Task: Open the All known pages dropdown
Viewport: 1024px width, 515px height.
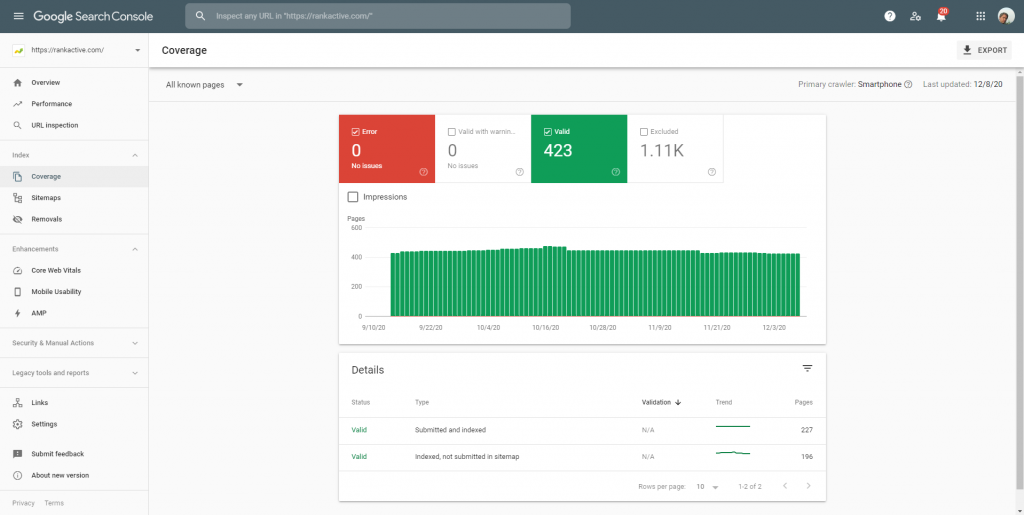Action: coord(204,85)
